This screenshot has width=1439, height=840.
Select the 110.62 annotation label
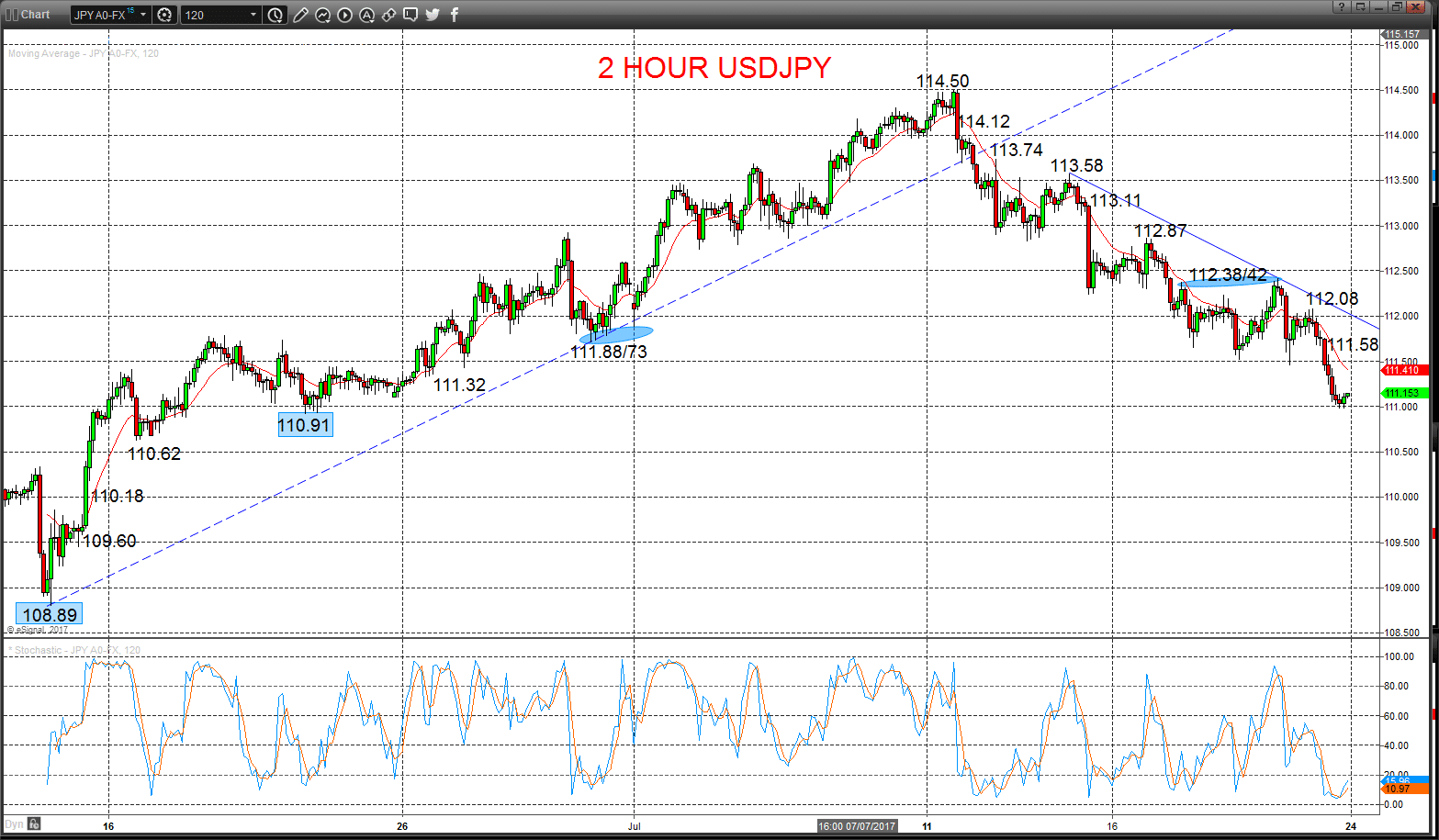coord(154,454)
